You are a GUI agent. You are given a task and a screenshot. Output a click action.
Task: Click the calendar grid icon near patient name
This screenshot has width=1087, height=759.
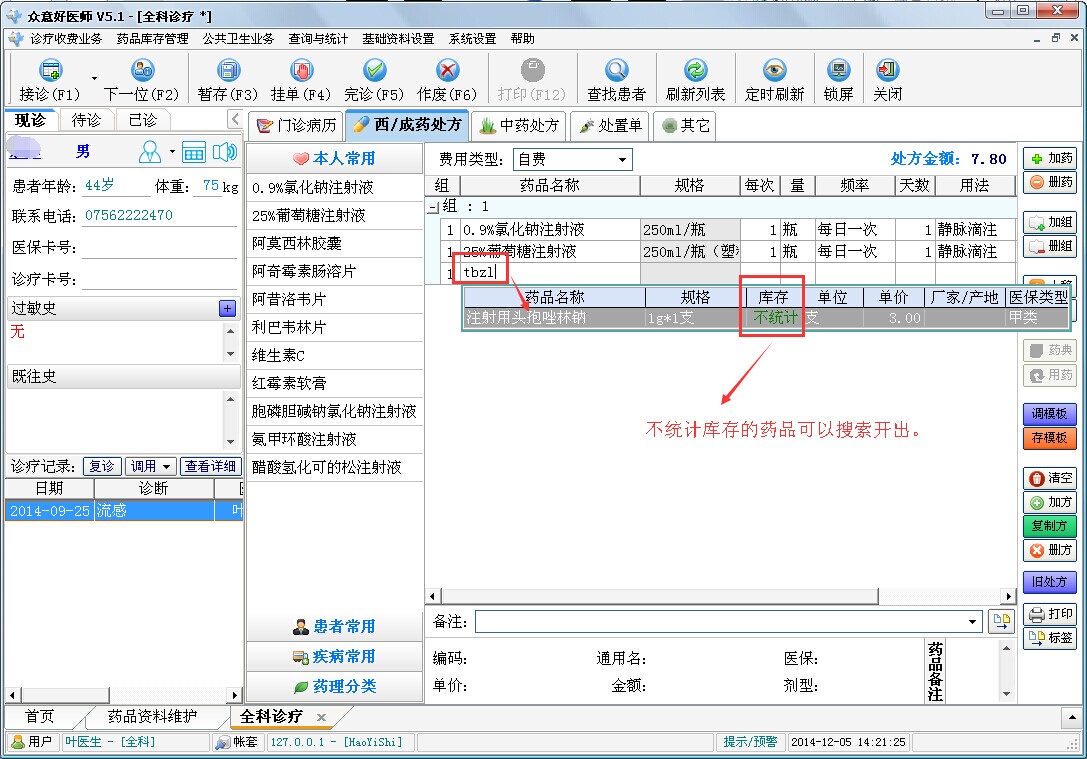194,152
